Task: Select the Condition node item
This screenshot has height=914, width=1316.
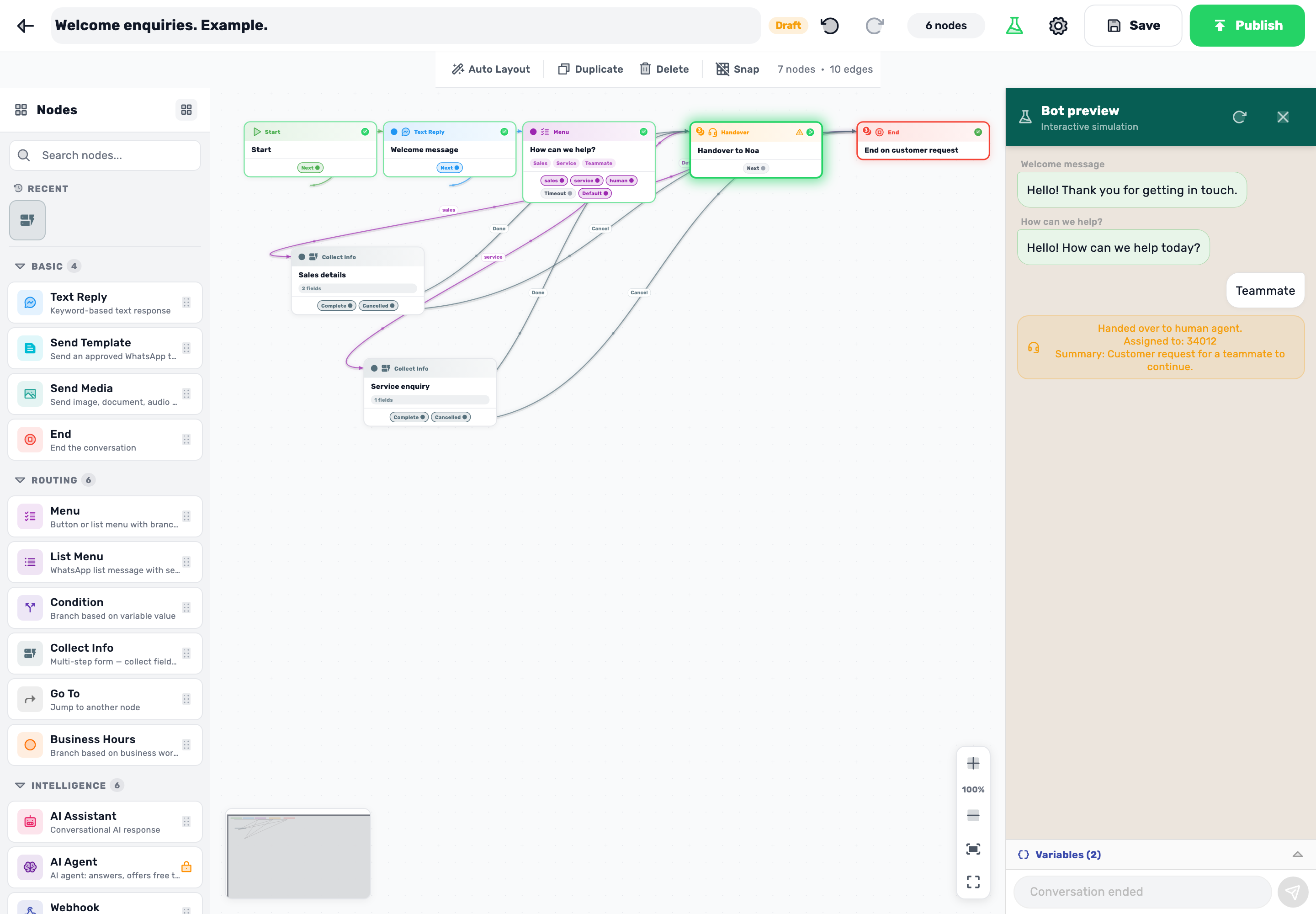Action: pyautogui.click(x=105, y=608)
